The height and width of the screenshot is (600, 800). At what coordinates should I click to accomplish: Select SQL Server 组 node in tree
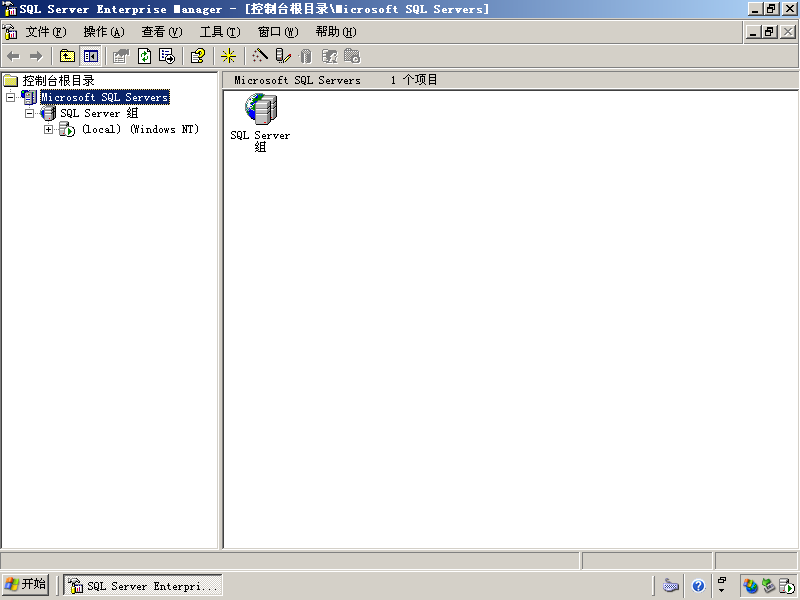[99, 113]
